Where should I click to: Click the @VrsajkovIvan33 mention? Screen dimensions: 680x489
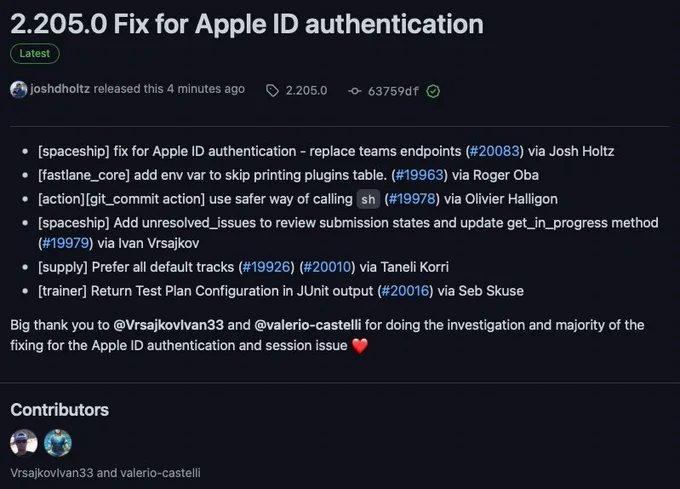click(x=168, y=325)
